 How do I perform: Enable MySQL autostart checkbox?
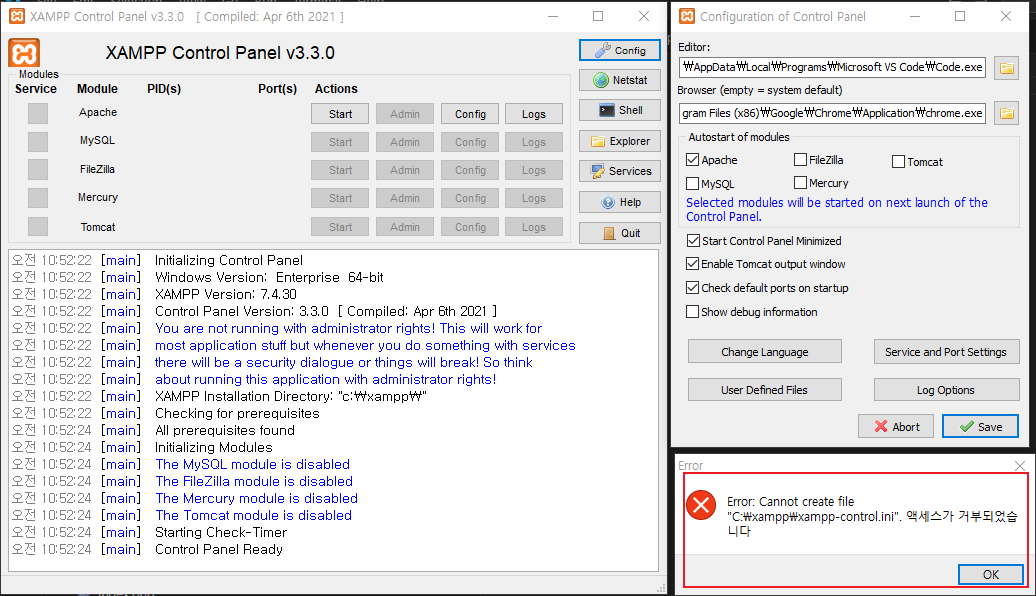point(692,183)
